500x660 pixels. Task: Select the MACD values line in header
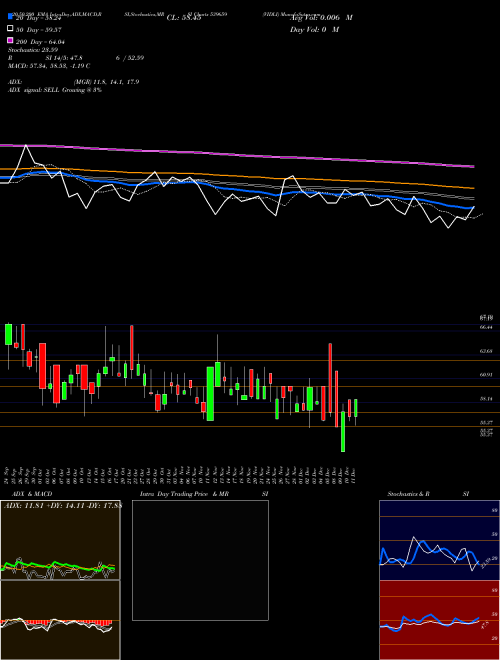pyautogui.click(x=49, y=66)
